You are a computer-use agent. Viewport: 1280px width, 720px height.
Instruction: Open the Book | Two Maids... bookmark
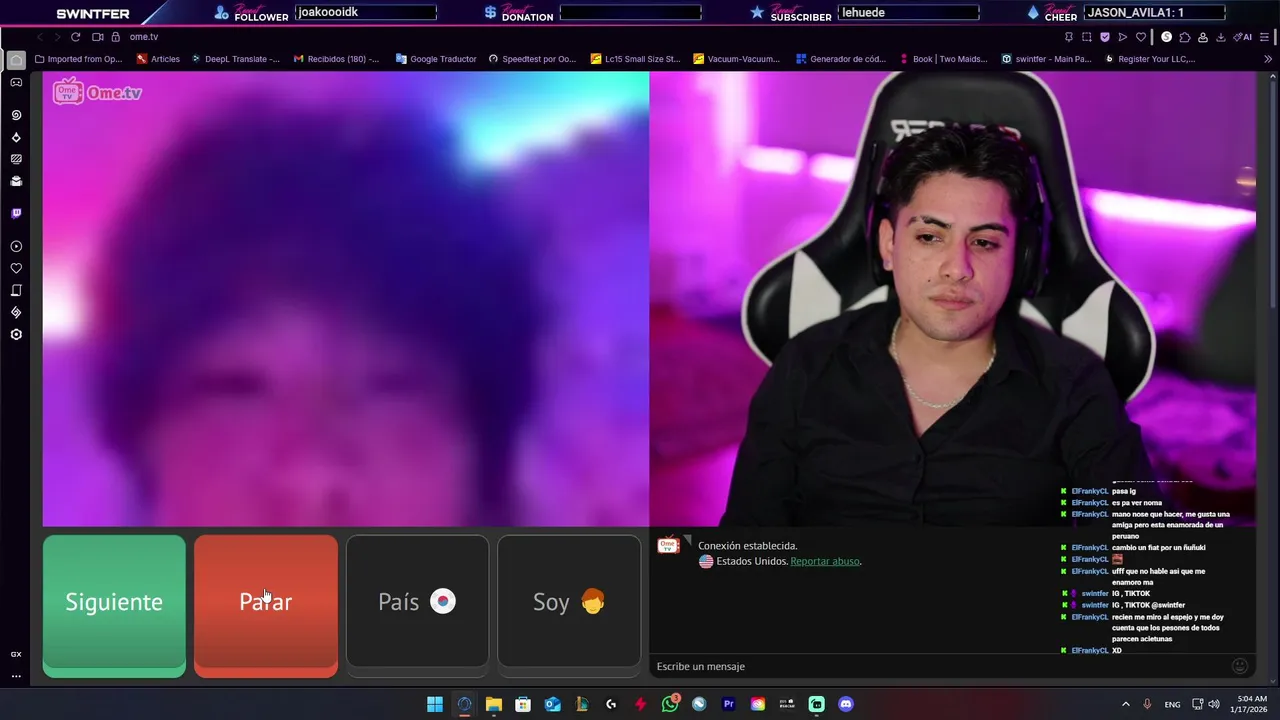[x=943, y=59]
